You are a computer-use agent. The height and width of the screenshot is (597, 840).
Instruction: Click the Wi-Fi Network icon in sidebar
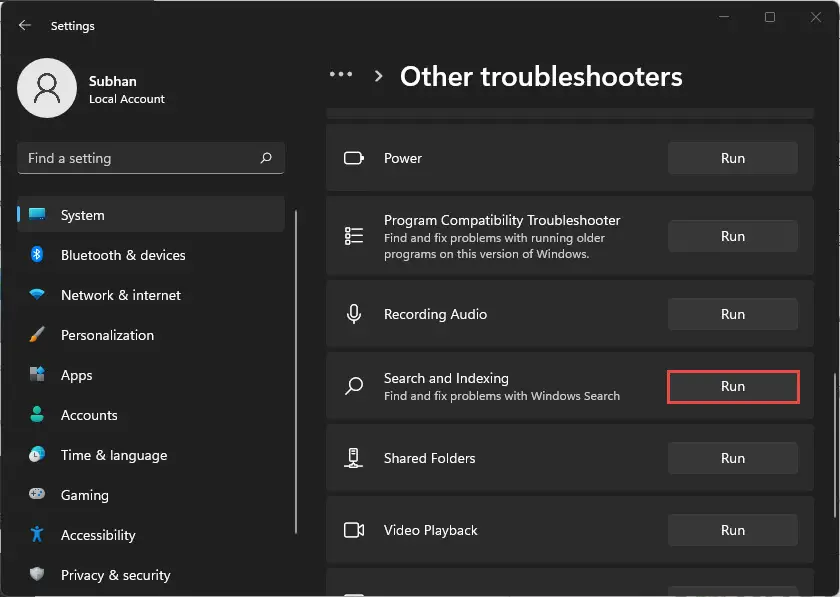(x=37, y=294)
